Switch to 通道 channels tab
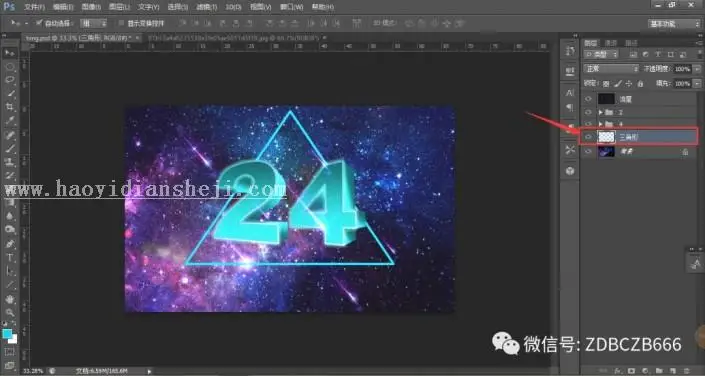The width and height of the screenshot is (705, 376). point(611,43)
